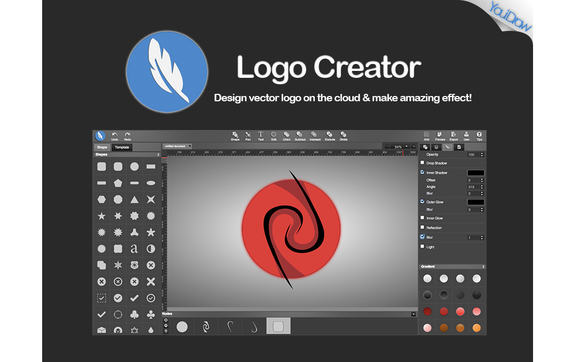The width and height of the screenshot is (580, 362).
Task: Apply the Subtract path operation
Action: [x=300, y=136]
